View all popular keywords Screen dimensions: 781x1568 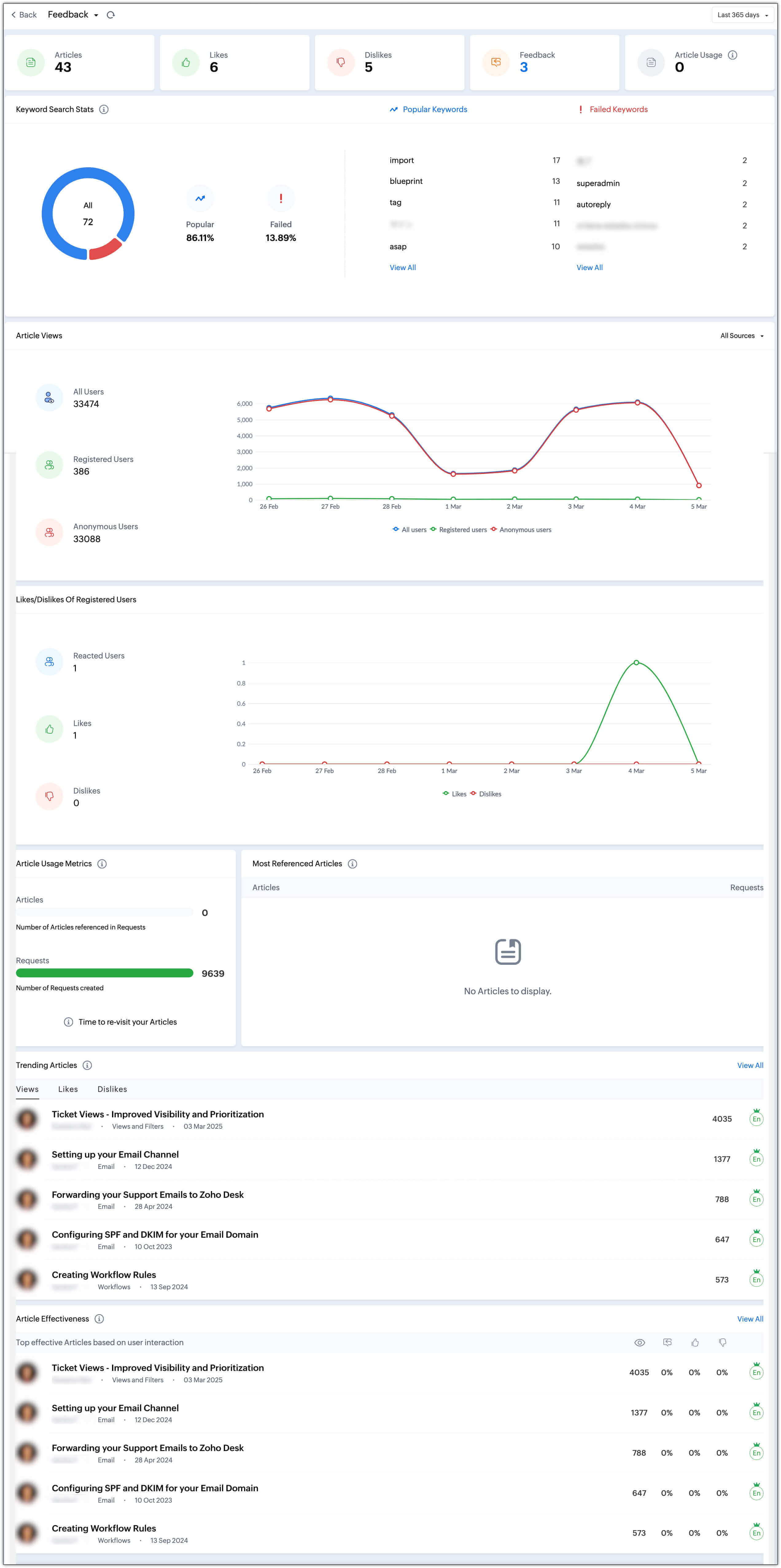point(402,267)
